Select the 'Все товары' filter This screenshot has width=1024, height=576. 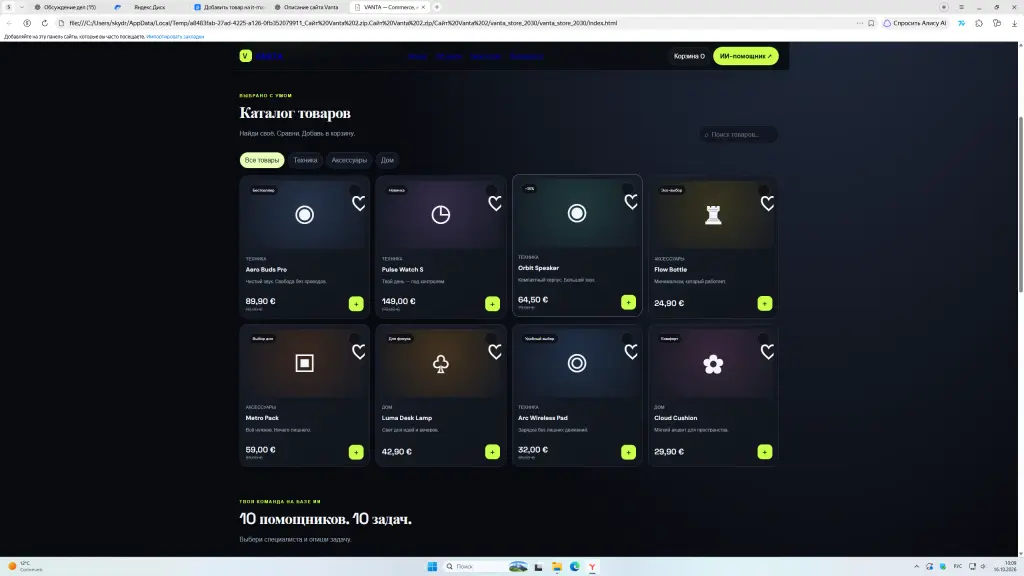click(x=262, y=160)
